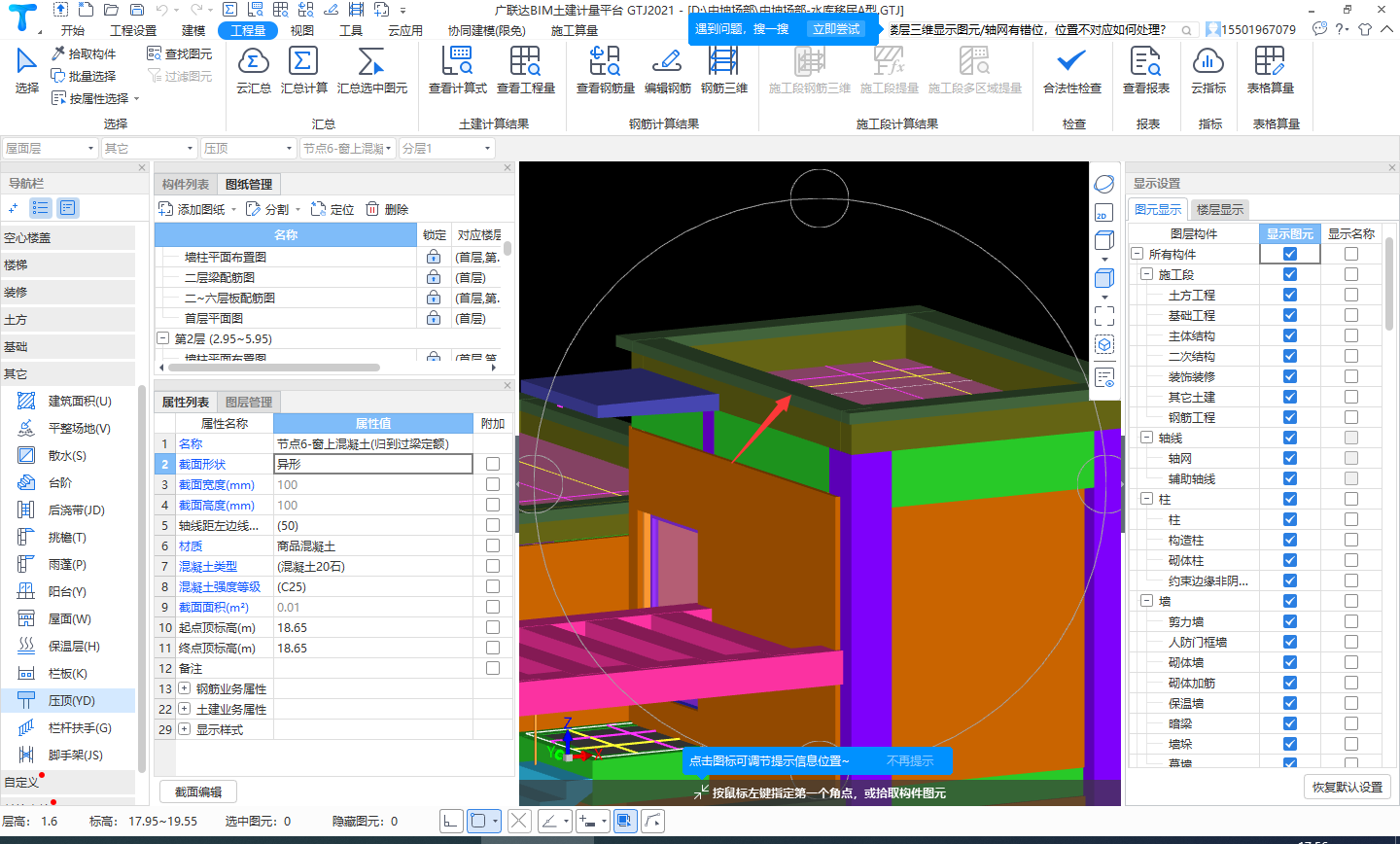The height and width of the screenshot is (844, 1400).
Task: Expand 土建业务属性 property group
Action: tap(184, 709)
